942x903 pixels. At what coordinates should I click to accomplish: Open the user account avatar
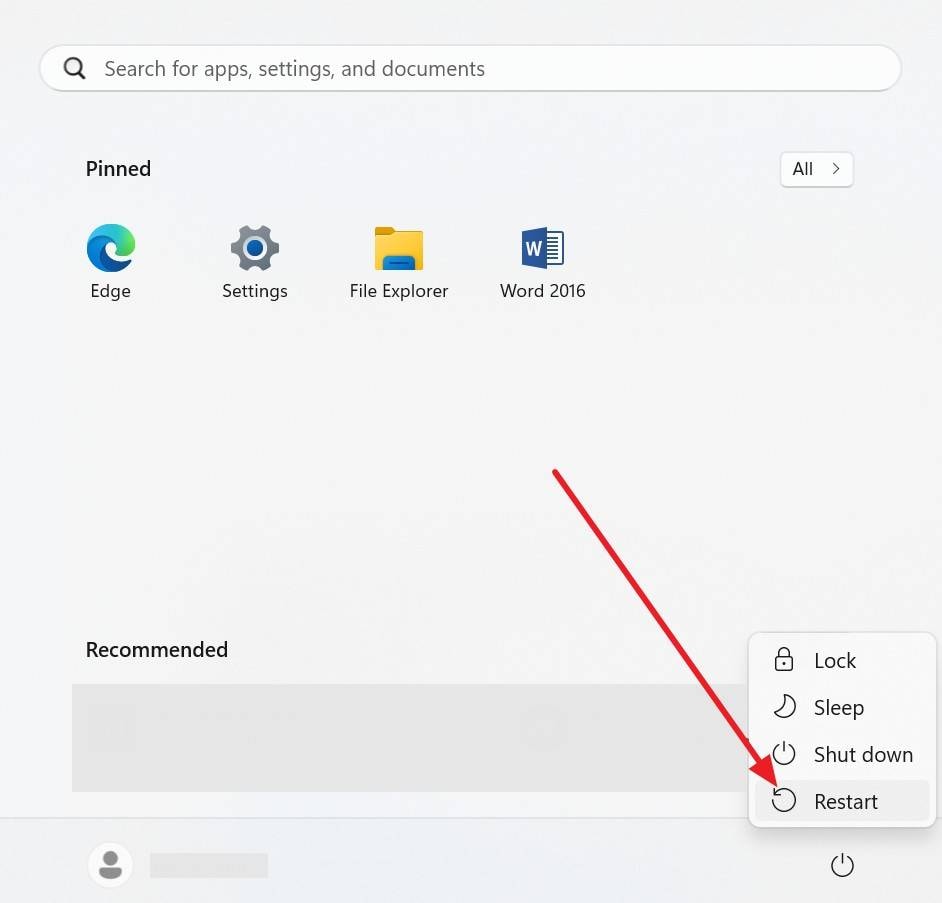[111, 865]
